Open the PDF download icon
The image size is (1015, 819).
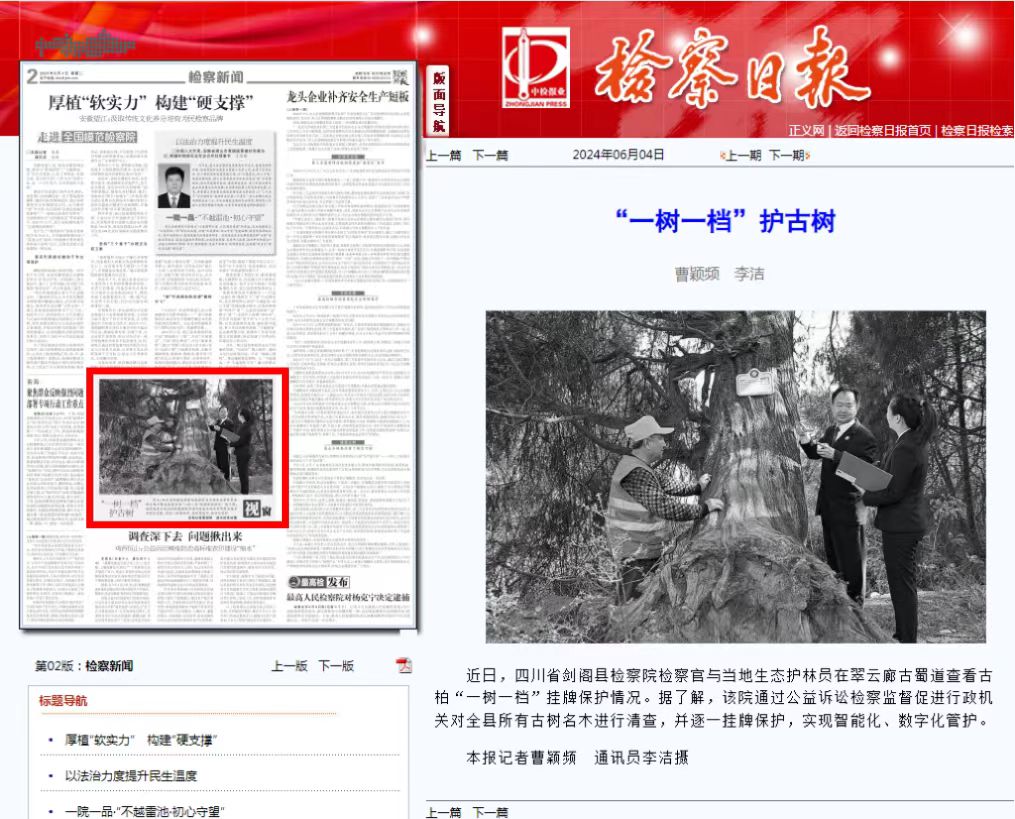tap(404, 666)
